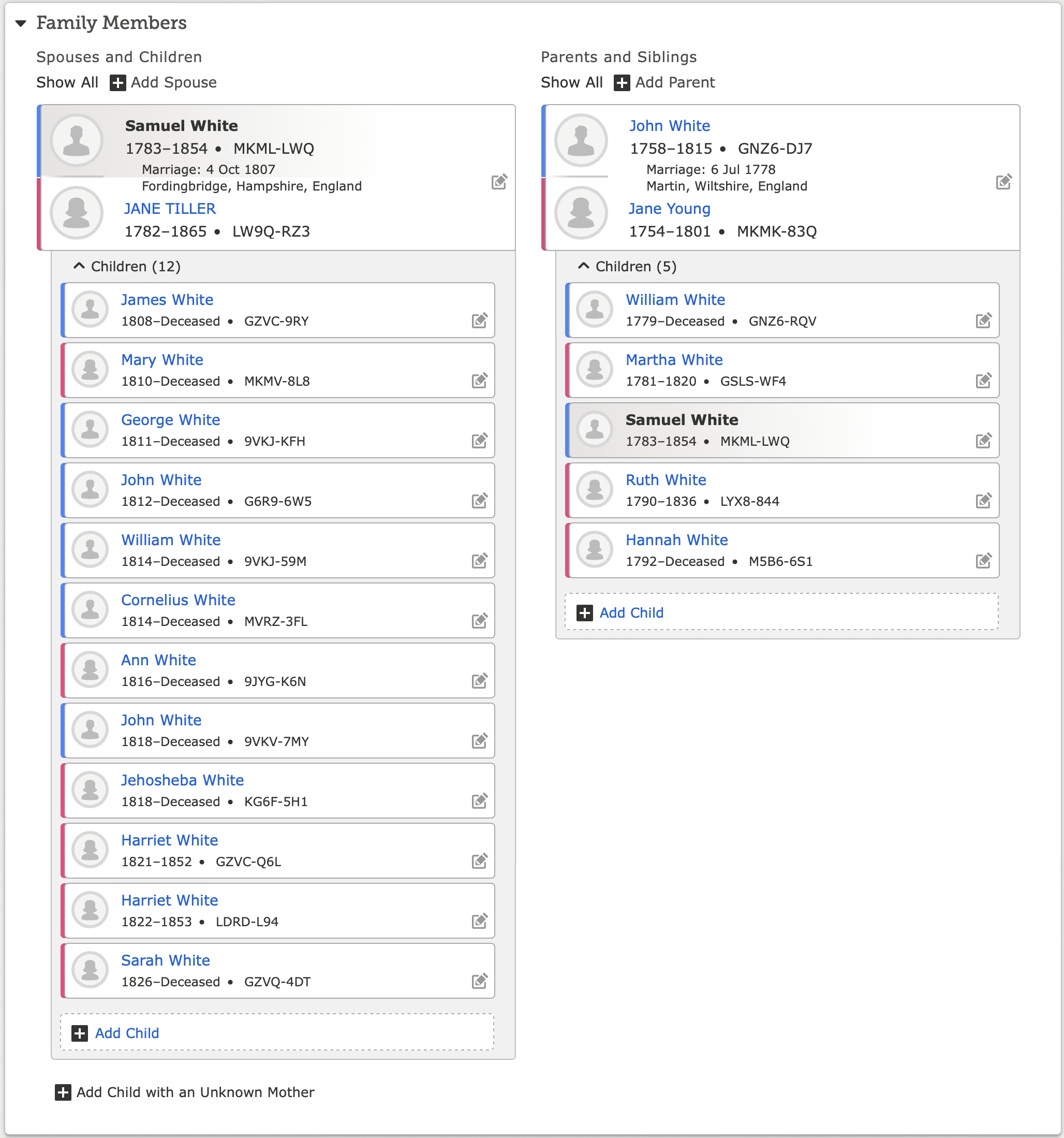Click edit icon for James White
1064x1138 pixels.
coord(479,320)
